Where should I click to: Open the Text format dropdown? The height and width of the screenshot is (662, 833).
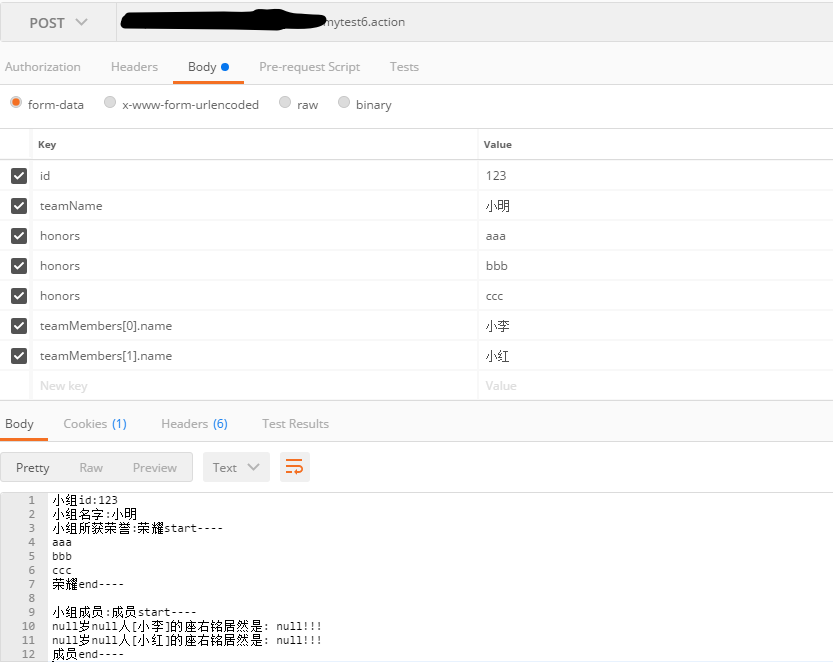pos(236,467)
